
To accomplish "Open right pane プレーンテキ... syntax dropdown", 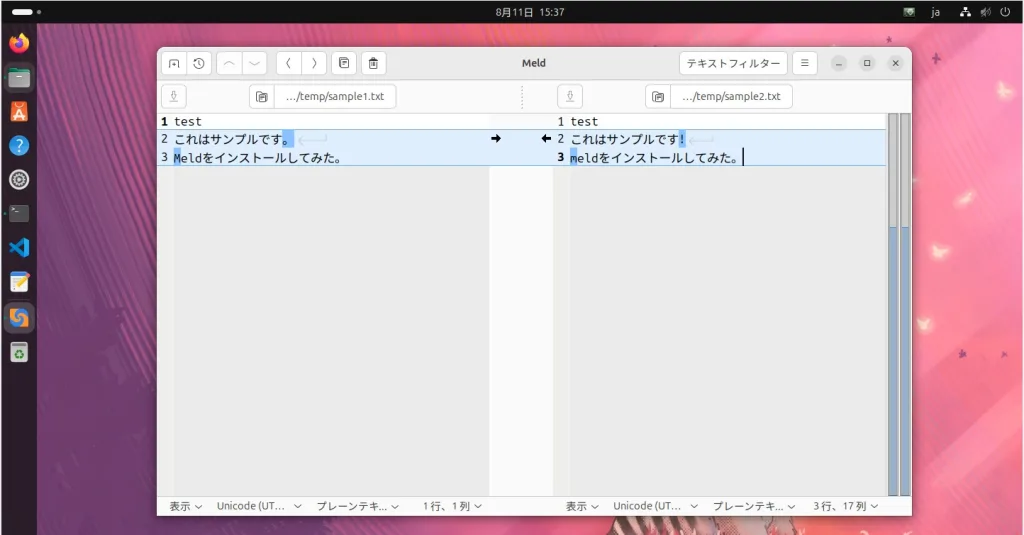I will point(754,506).
